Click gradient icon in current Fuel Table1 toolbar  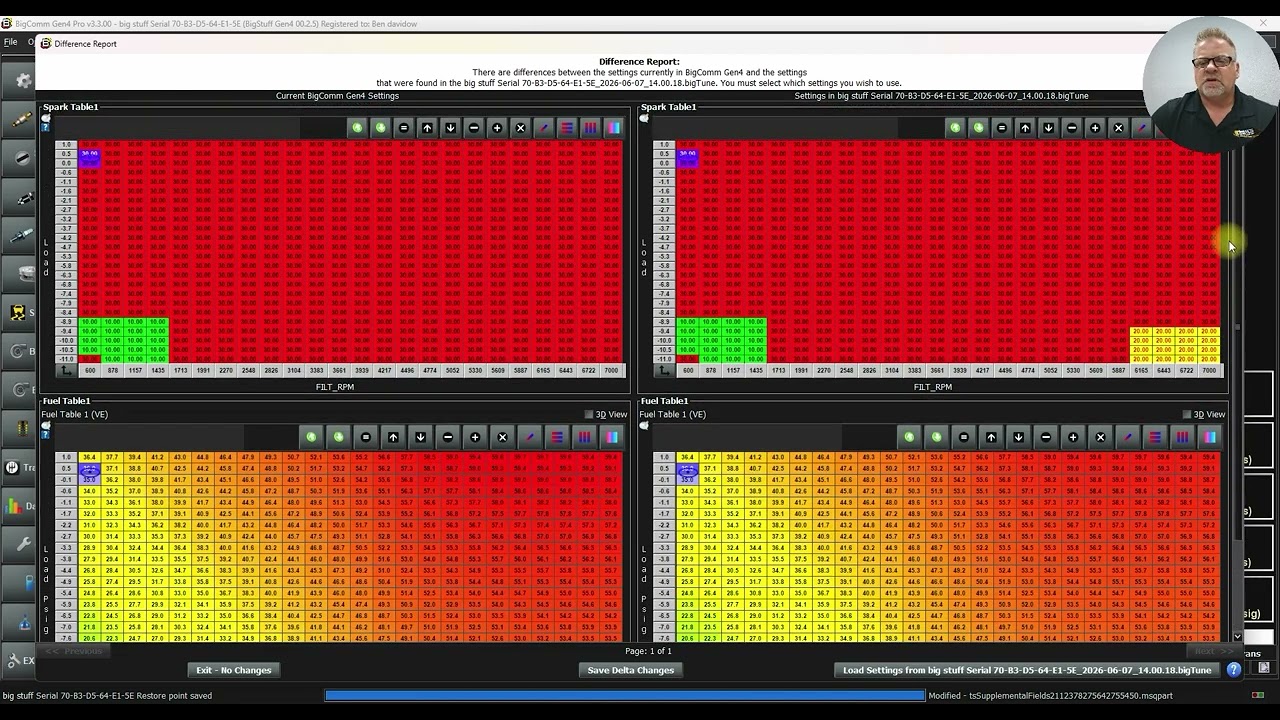pos(612,437)
